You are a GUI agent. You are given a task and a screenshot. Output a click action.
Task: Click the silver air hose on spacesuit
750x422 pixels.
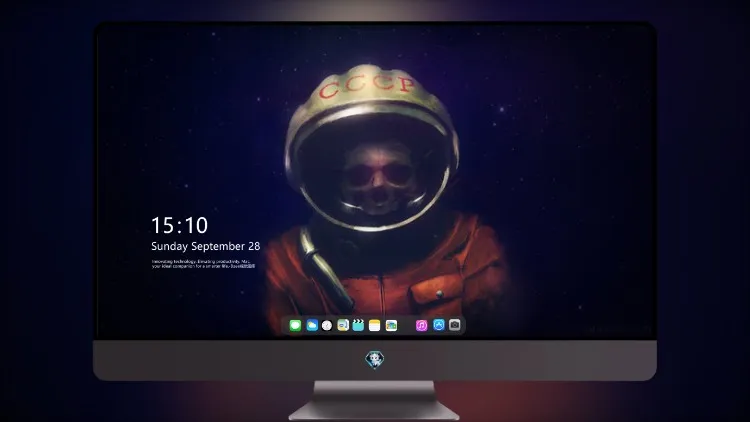323,266
